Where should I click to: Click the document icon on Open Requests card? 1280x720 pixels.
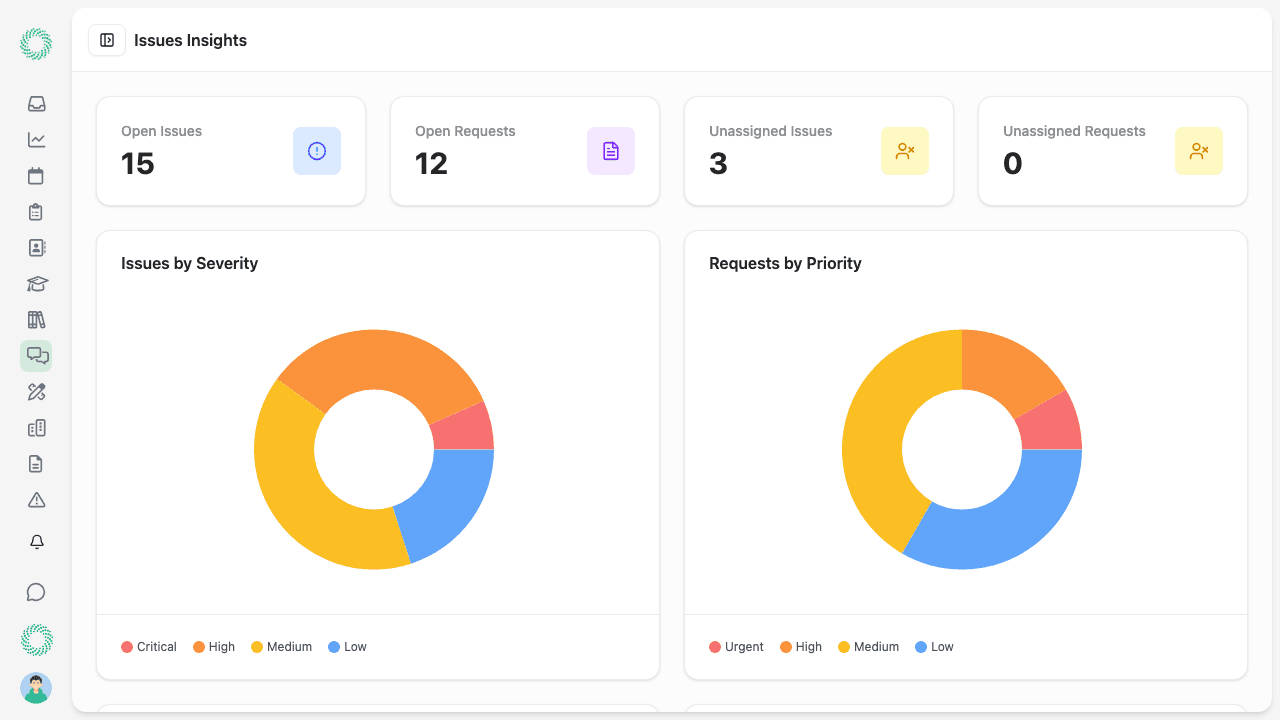(x=610, y=151)
